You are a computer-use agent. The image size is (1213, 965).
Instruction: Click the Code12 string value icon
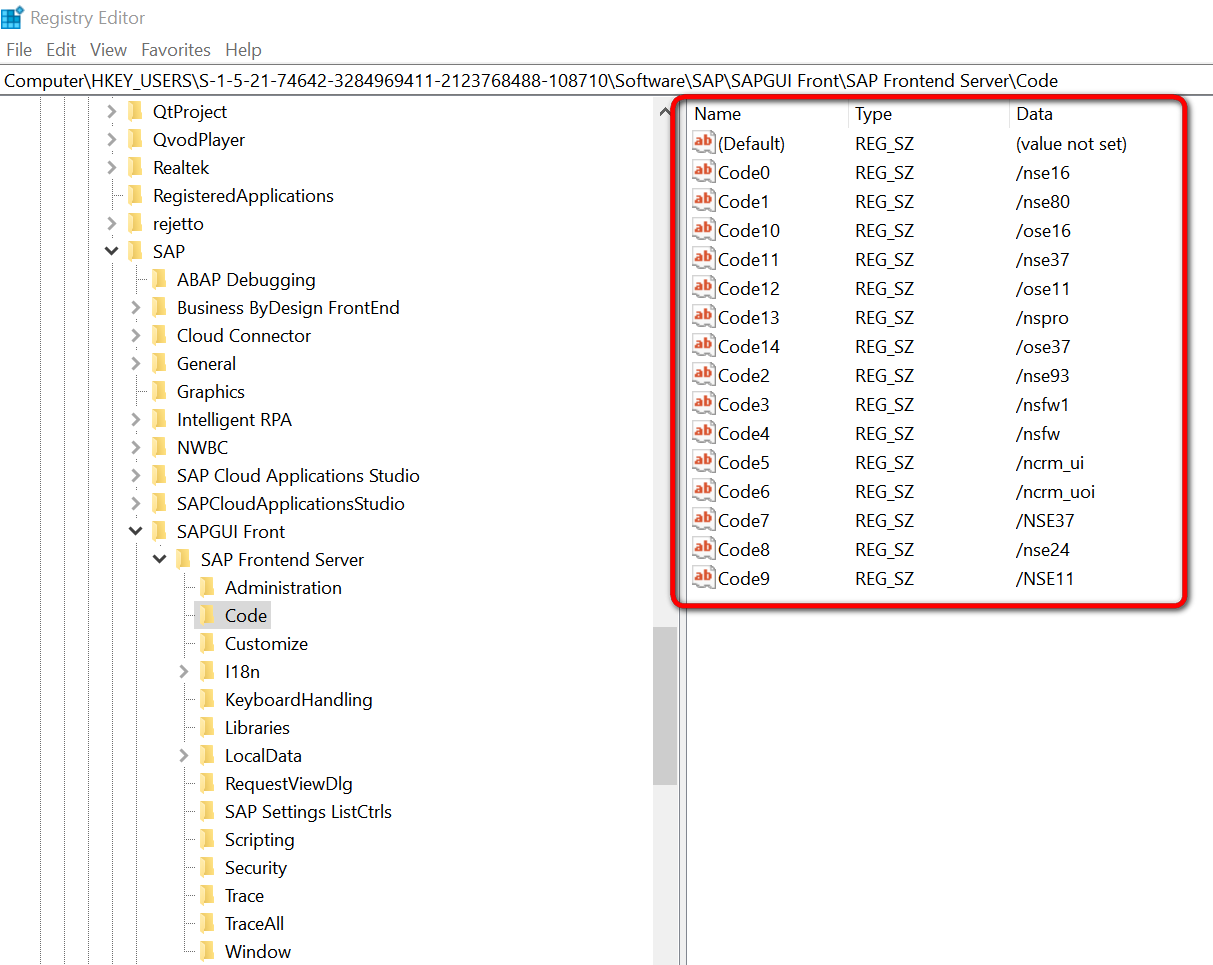[x=704, y=288]
